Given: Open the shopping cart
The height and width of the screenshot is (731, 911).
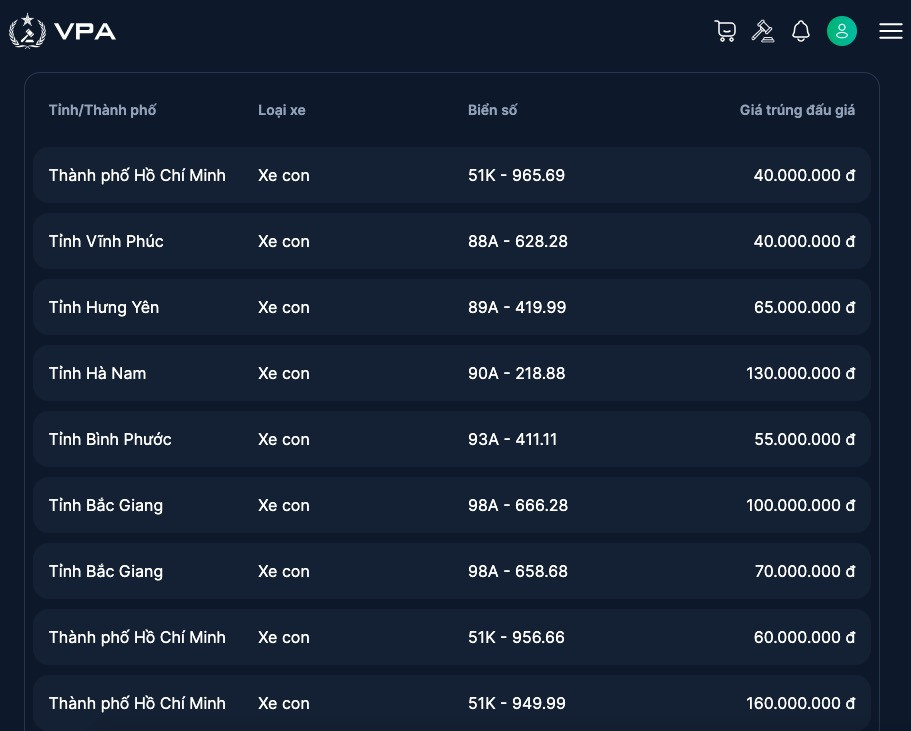Looking at the screenshot, I should 725,31.
